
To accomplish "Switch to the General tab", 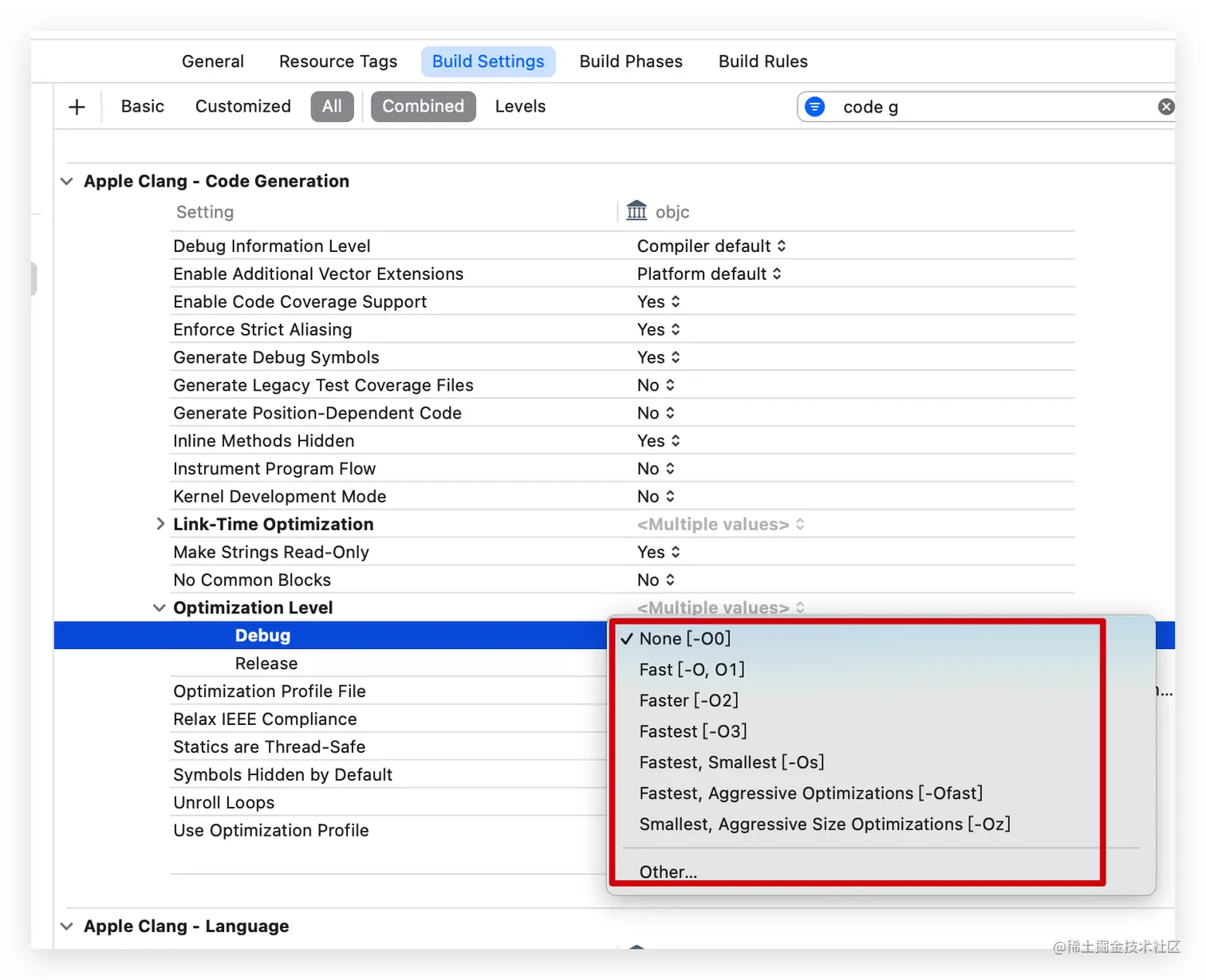I will click(x=213, y=61).
